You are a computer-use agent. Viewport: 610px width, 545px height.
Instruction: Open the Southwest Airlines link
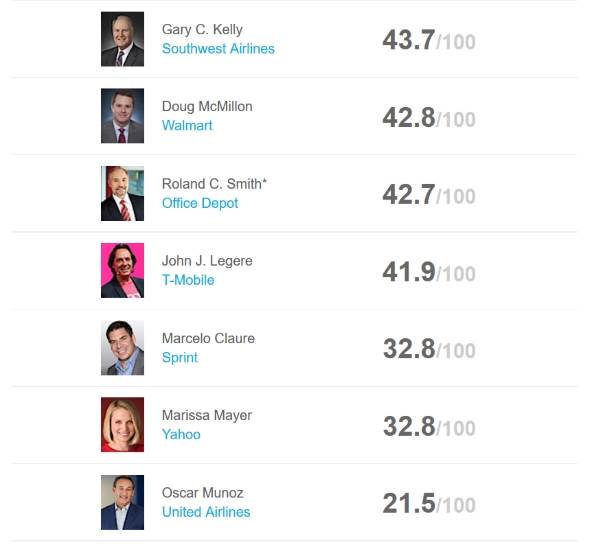(218, 49)
